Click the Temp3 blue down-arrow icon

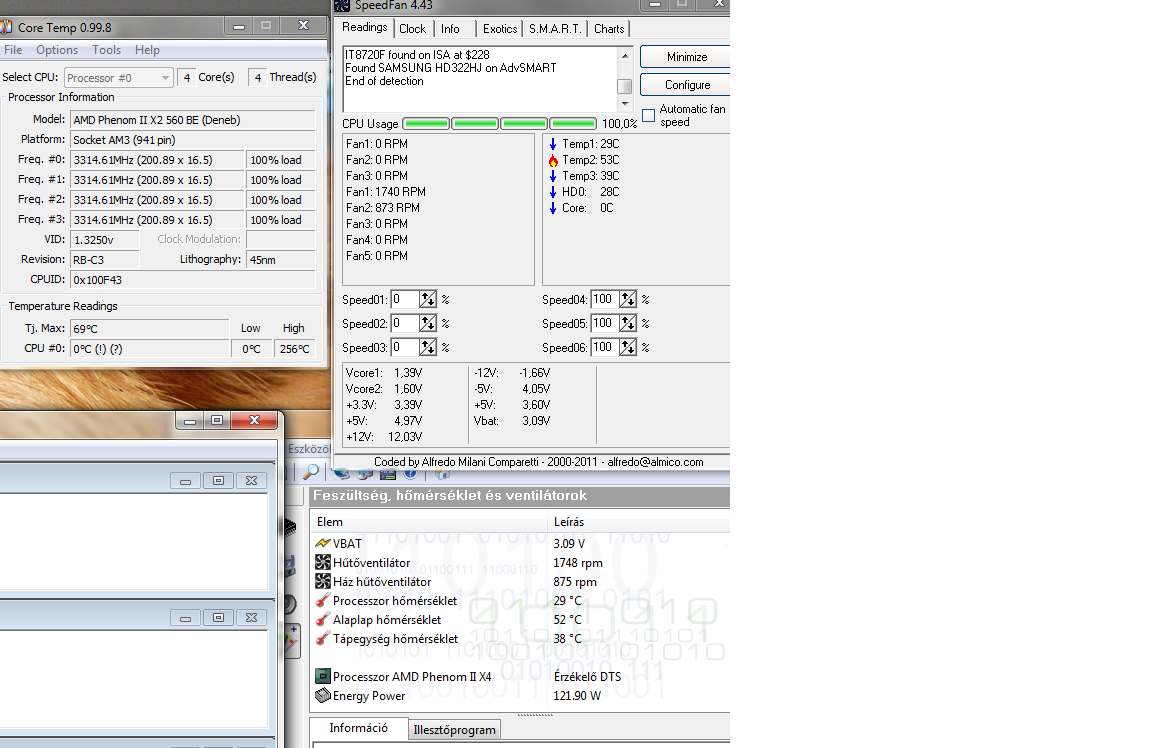coord(553,176)
